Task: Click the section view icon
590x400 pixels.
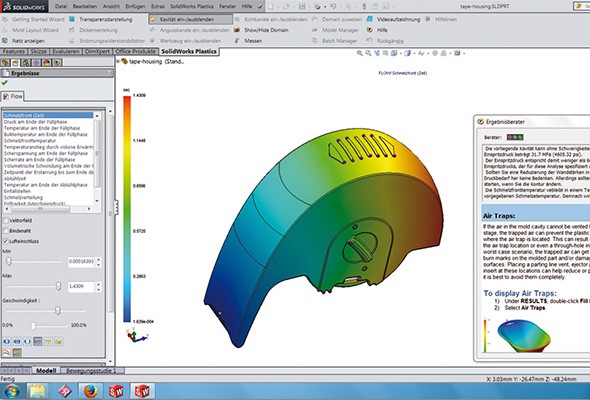Action: [x=386, y=53]
